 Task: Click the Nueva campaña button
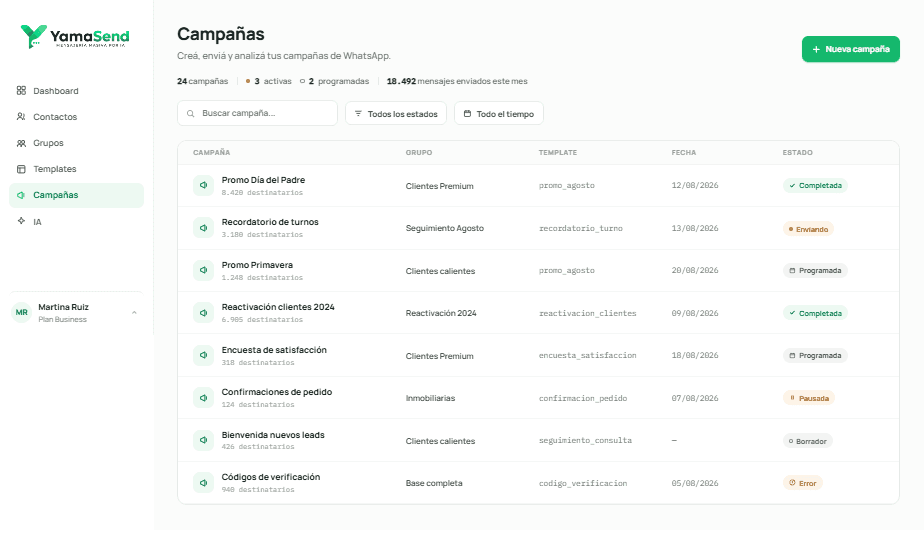(x=850, y=49)
